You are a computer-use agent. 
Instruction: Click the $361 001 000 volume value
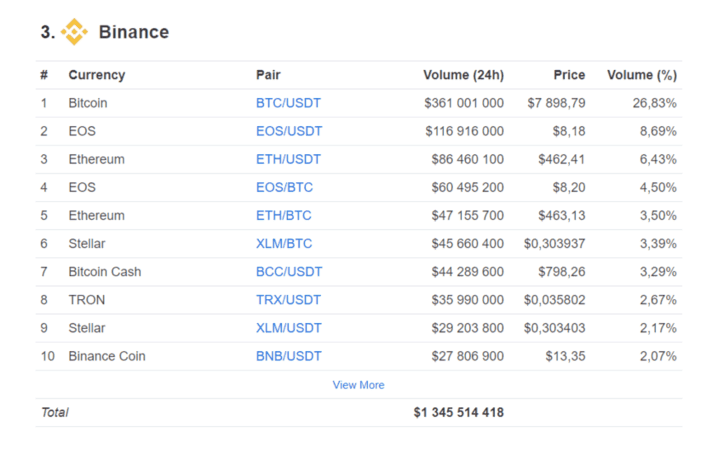pyautogui.click(x=464, y=103)
